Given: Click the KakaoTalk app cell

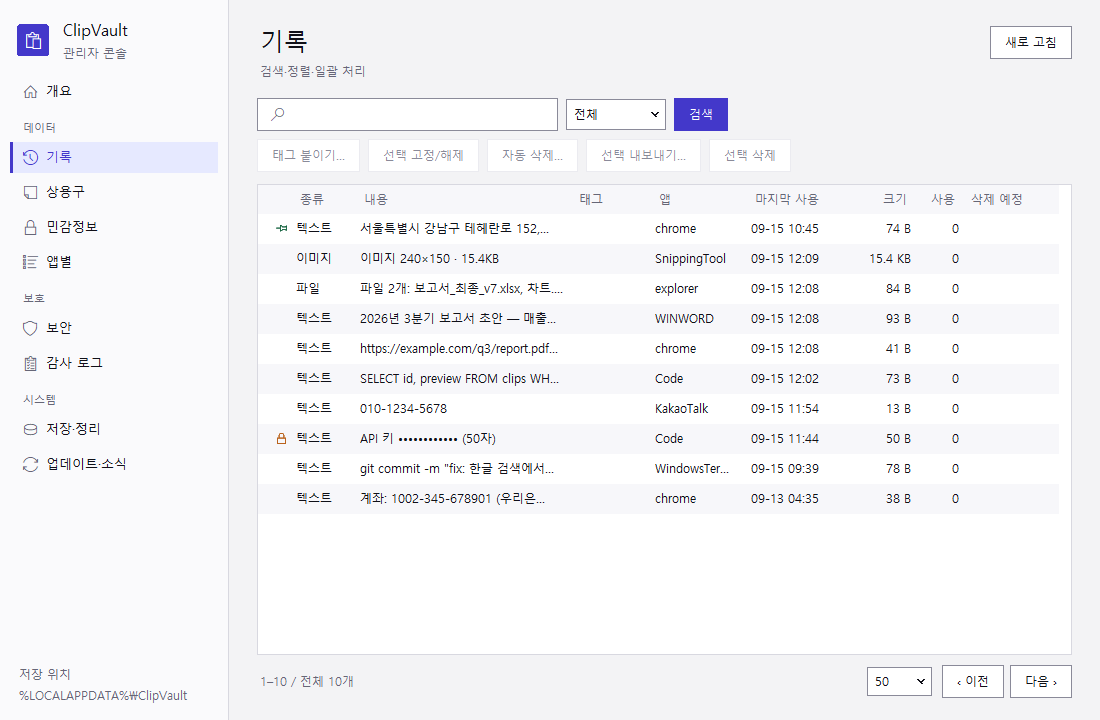Looking at the screenshot, I should 681,409.
